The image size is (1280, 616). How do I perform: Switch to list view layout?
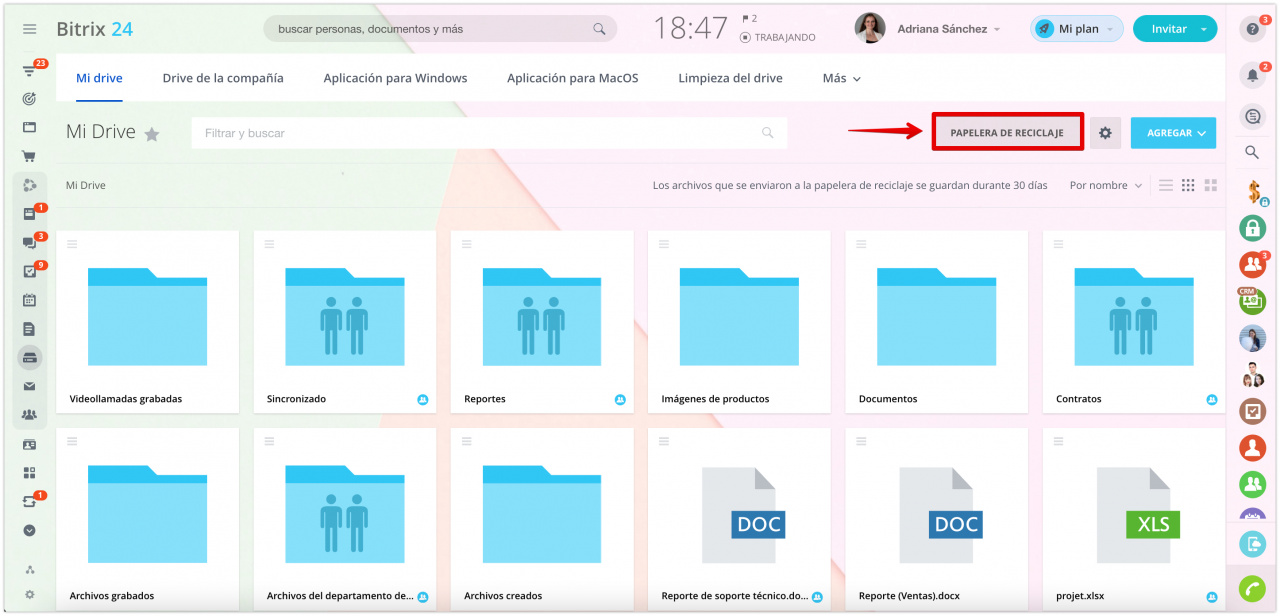[1166, 185]
